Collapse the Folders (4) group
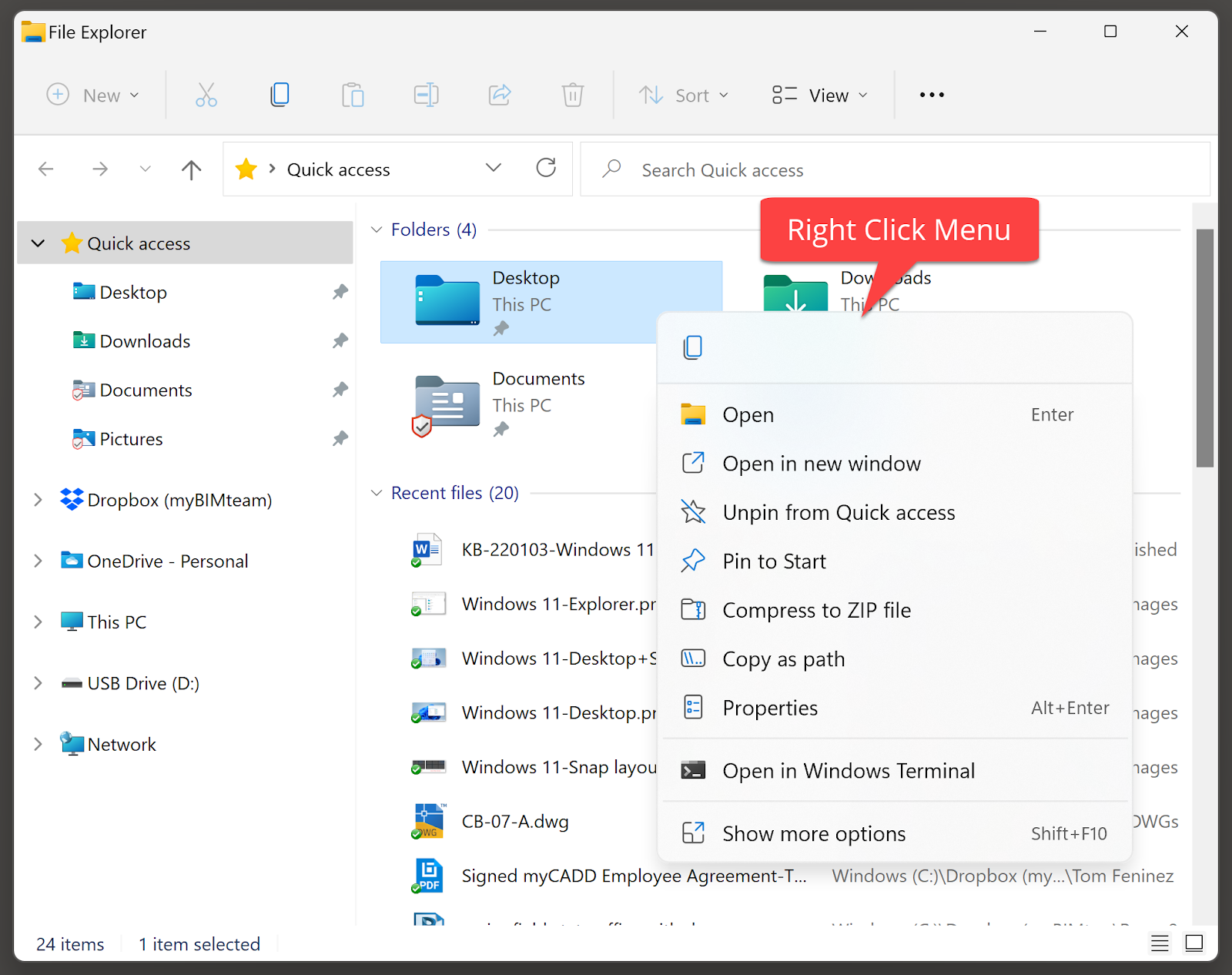The height and width of the screenshot is (975, 1232). pos(377,230)
